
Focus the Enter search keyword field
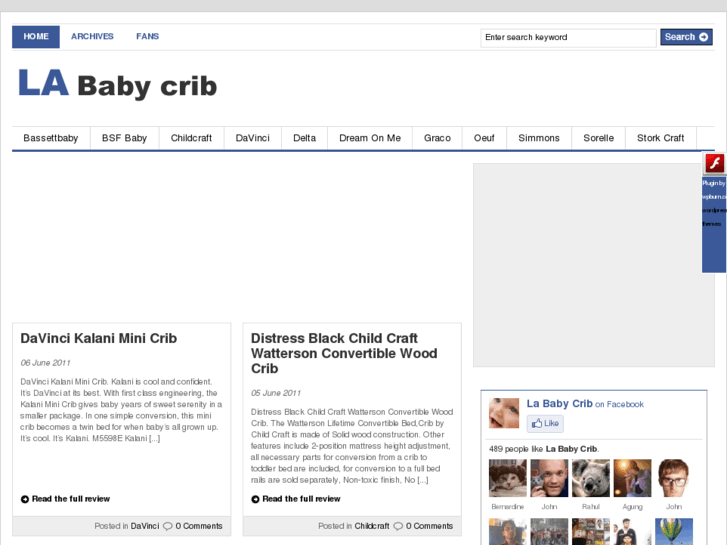[x=568, y=38]
